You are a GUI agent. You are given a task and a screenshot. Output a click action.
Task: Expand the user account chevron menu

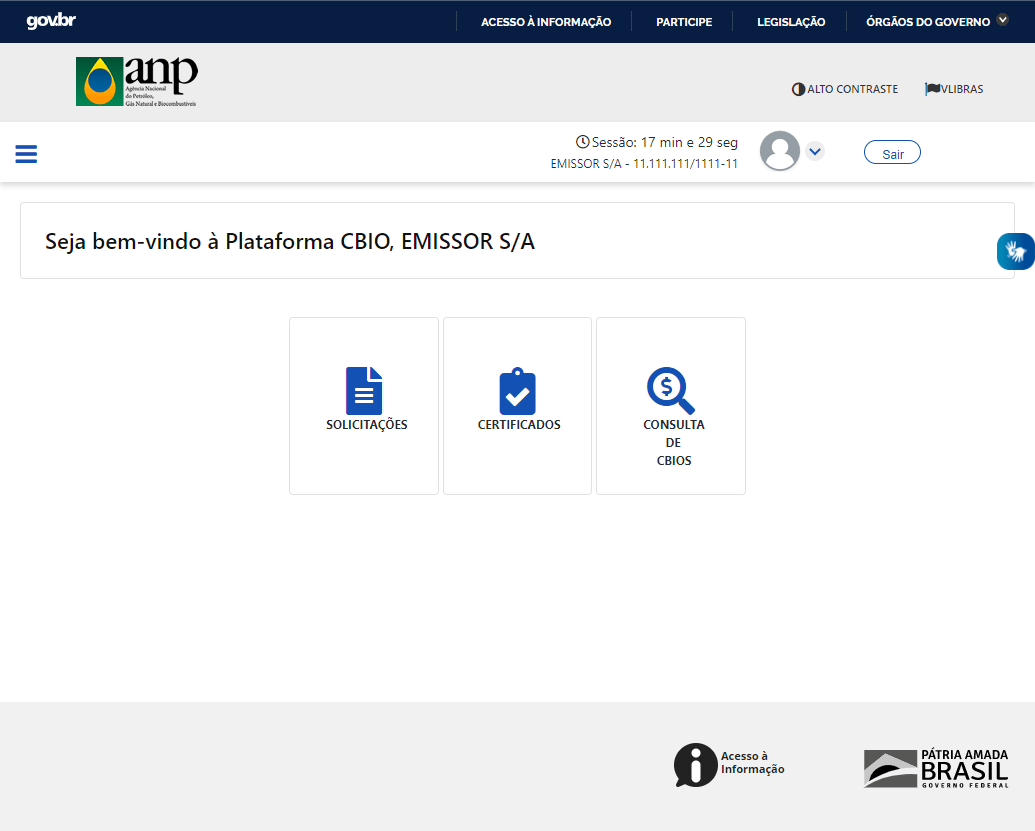(815, 151)
